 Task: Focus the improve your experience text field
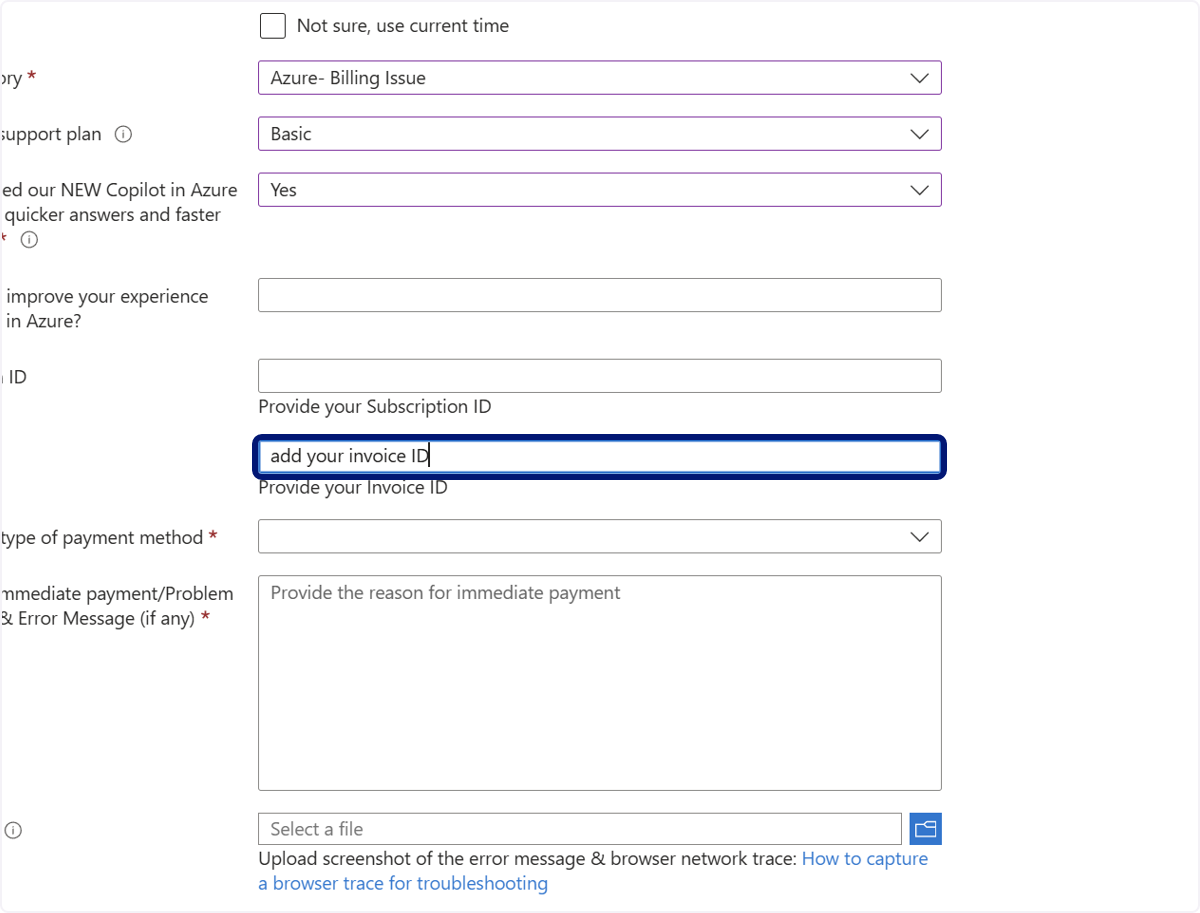600,295
